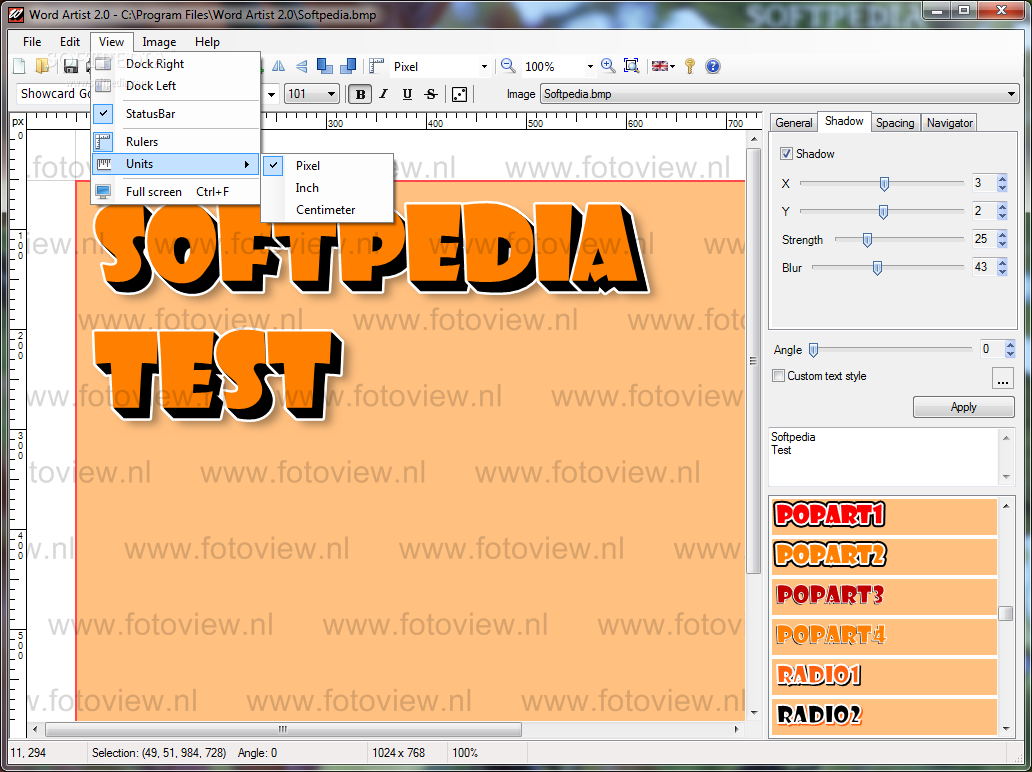Click the Dock Right menu icon
The height and width of the screenshot is (772, 1032).
point(103,64)
